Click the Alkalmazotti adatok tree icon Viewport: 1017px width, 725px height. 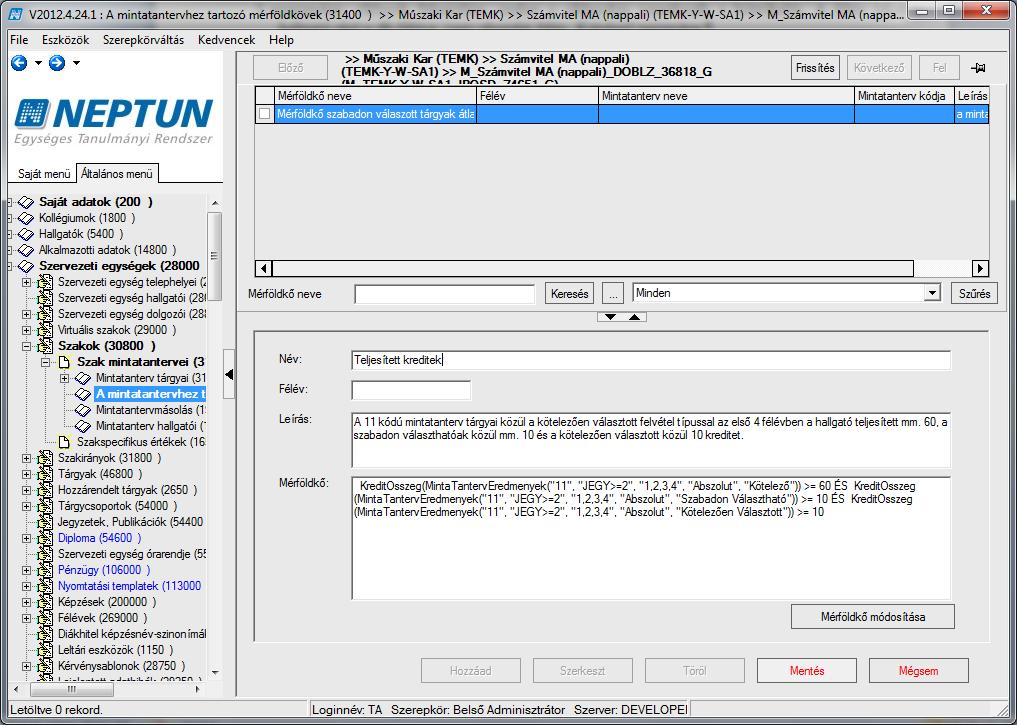pyautogui.click(x=26, y=250)
